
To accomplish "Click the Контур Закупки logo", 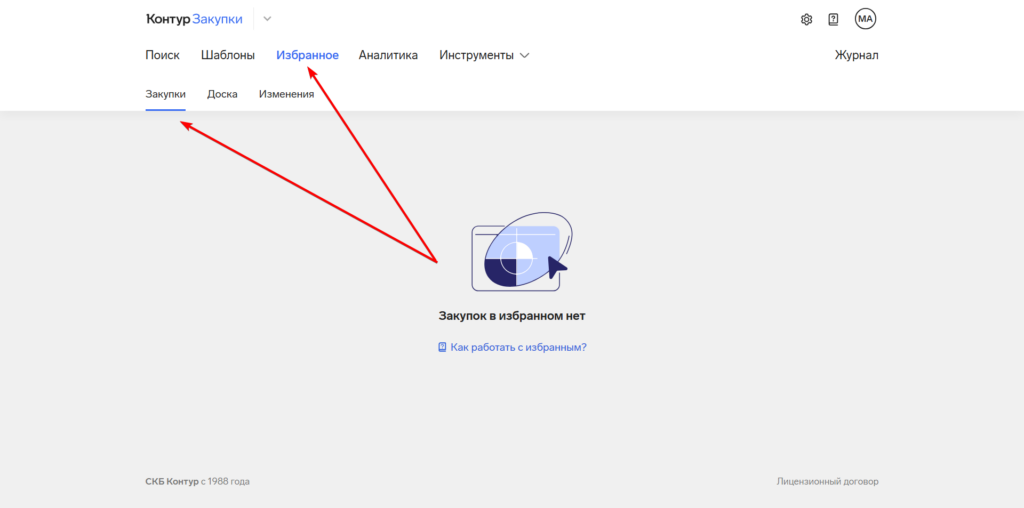I will coord(194,19).
